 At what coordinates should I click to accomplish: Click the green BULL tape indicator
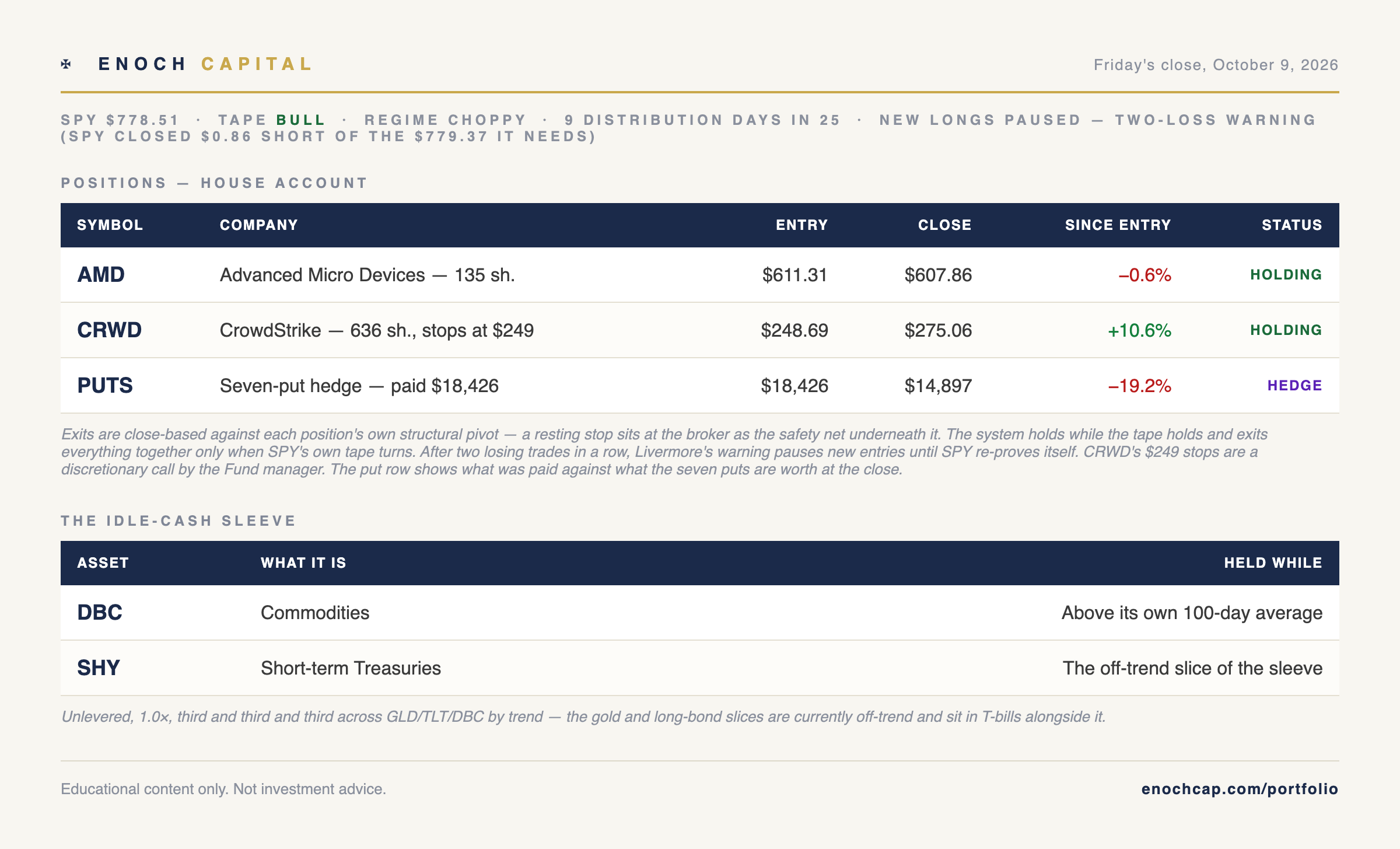coord(300,120)
